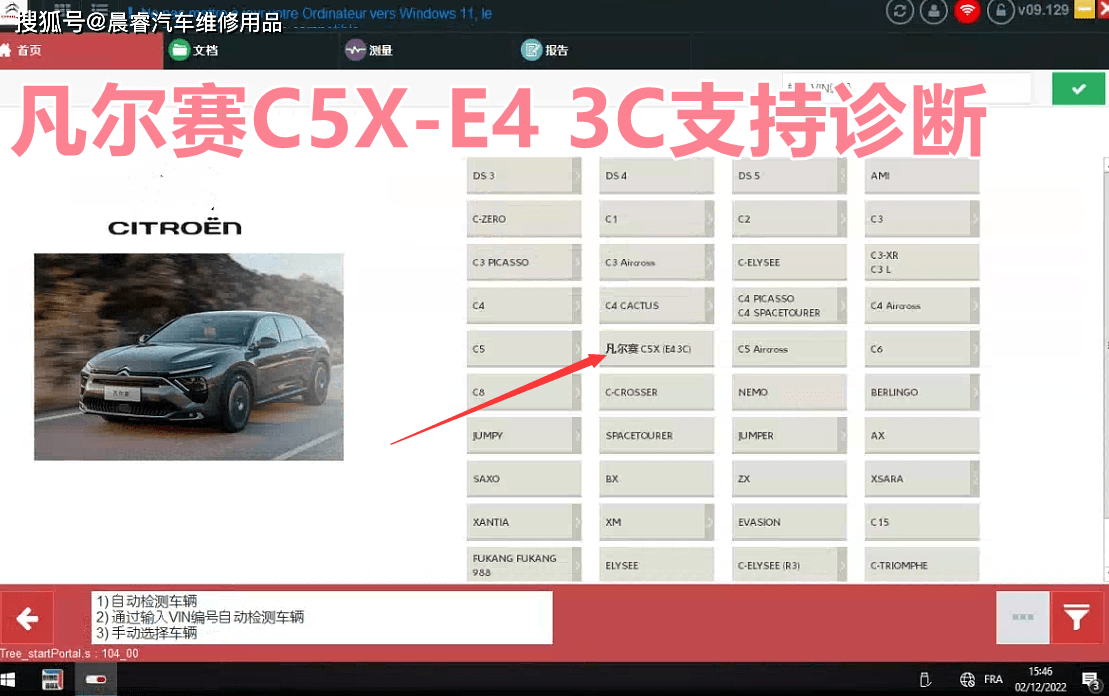Open the notification center icon
Screen dimensions: 1109x696
pos(1091,680)
